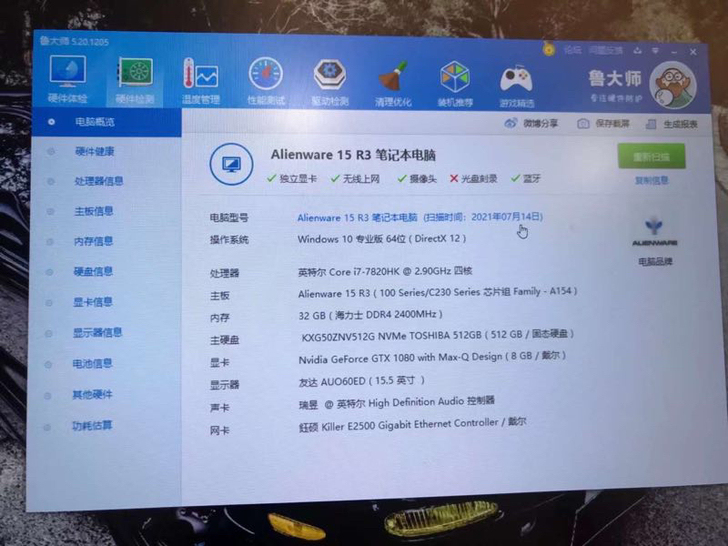Click the 复制信息 link
728x546 pixels.
point(651,180)
